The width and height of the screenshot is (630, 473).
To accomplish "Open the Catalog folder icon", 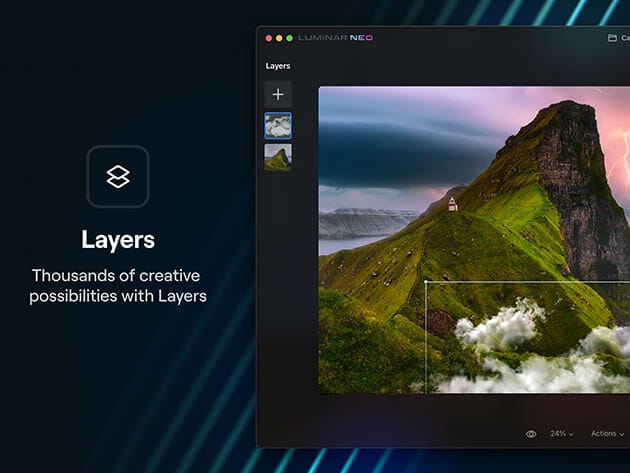I will click(x=612, y=38).
